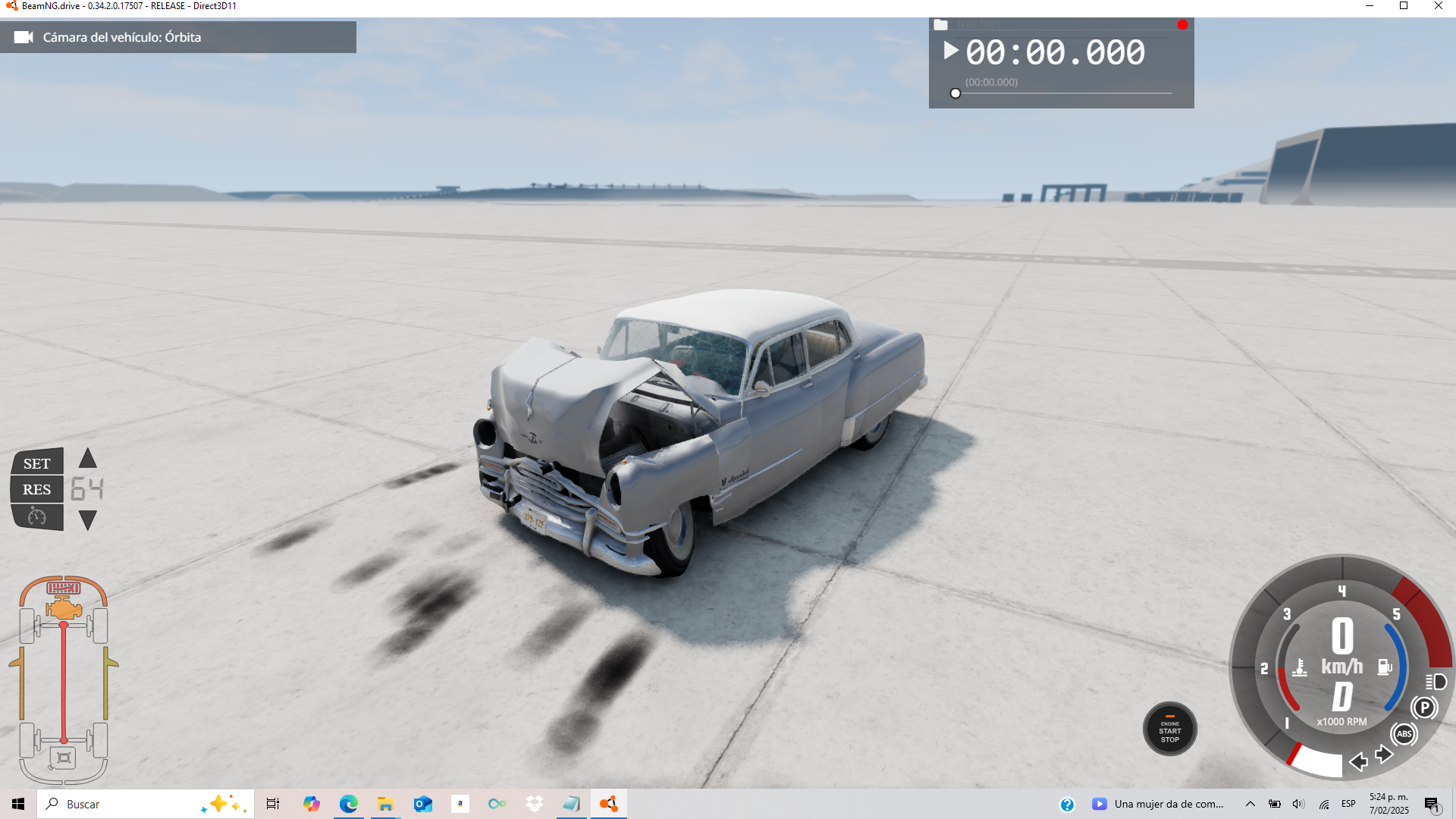The image size is (1456, 819).
Task: Switch ESP keyboard language
Action: pyautogui.click(x=1348, y=804)
